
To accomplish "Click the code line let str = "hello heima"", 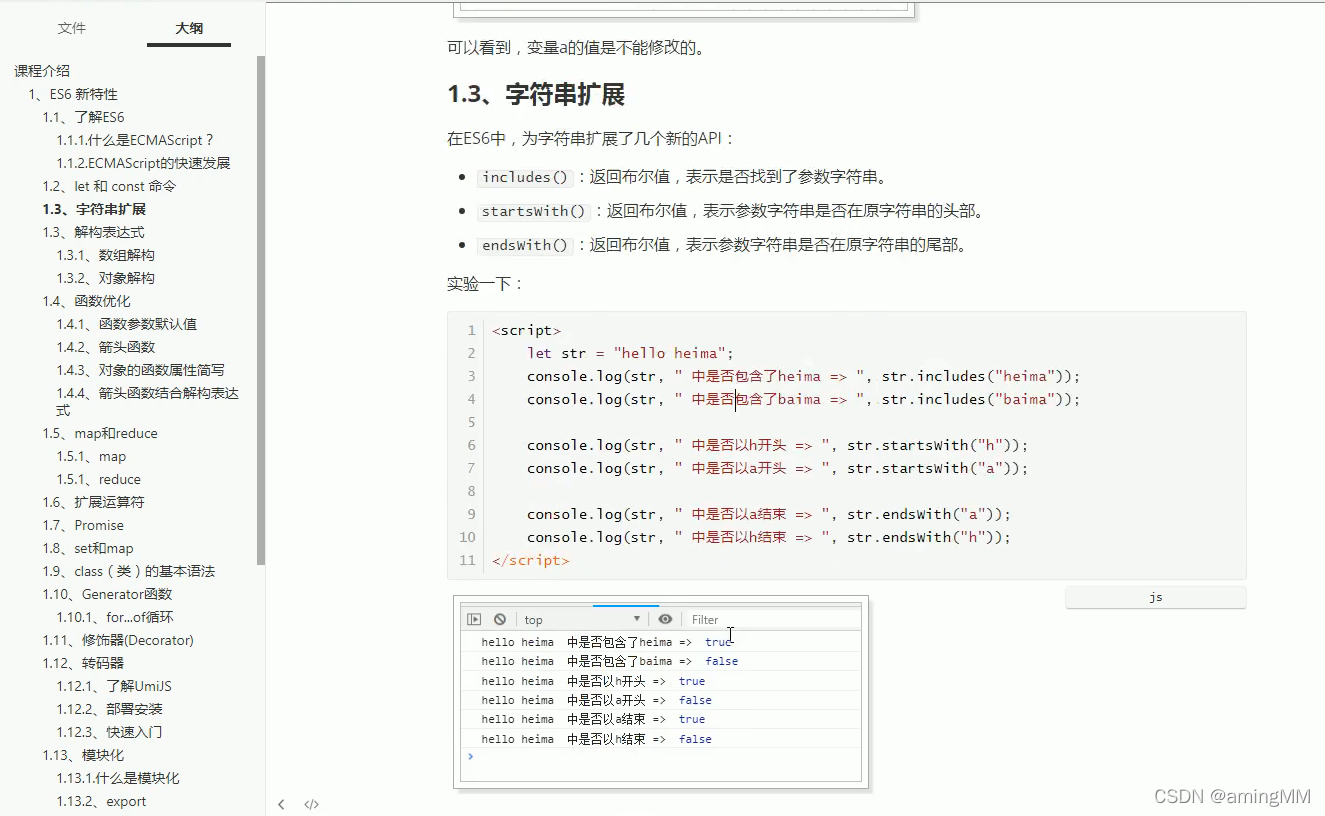I will coord(630,353).
